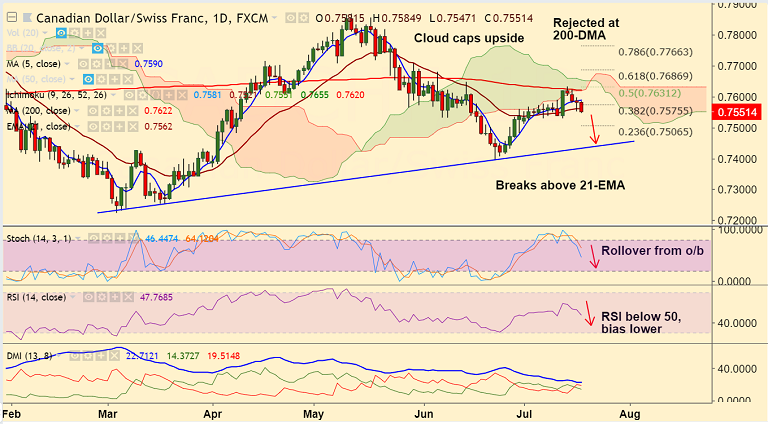Toggle main symbol visibility eye near FXCM

(x=291, y=18)
